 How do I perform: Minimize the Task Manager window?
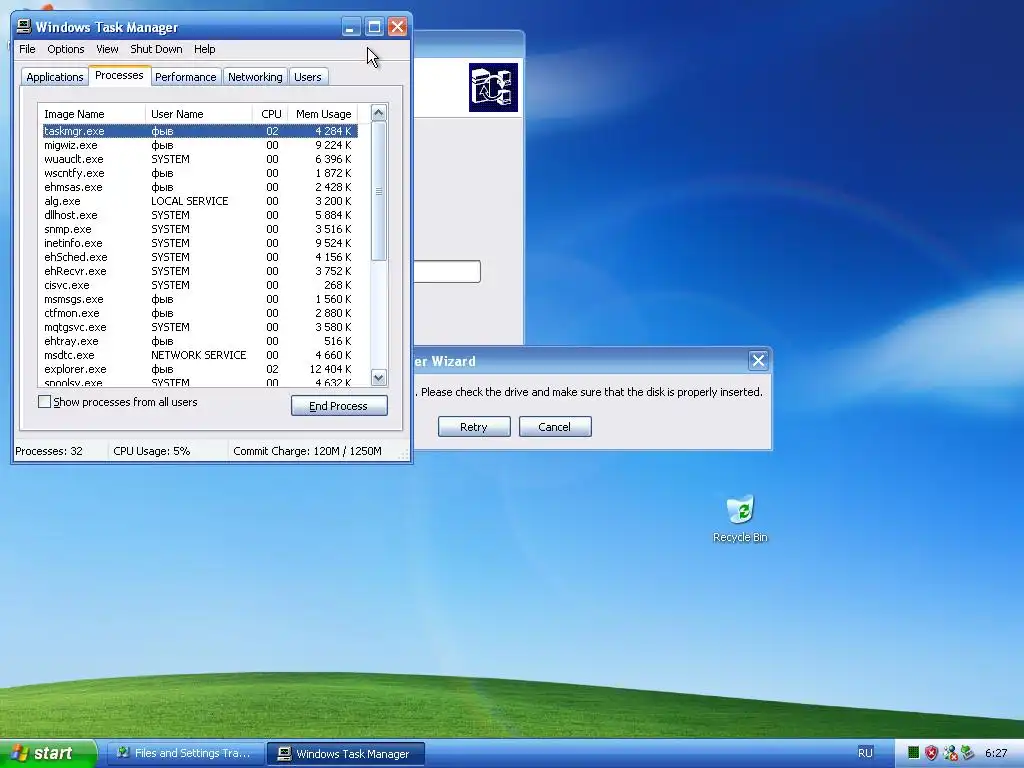tap(351, 27)
